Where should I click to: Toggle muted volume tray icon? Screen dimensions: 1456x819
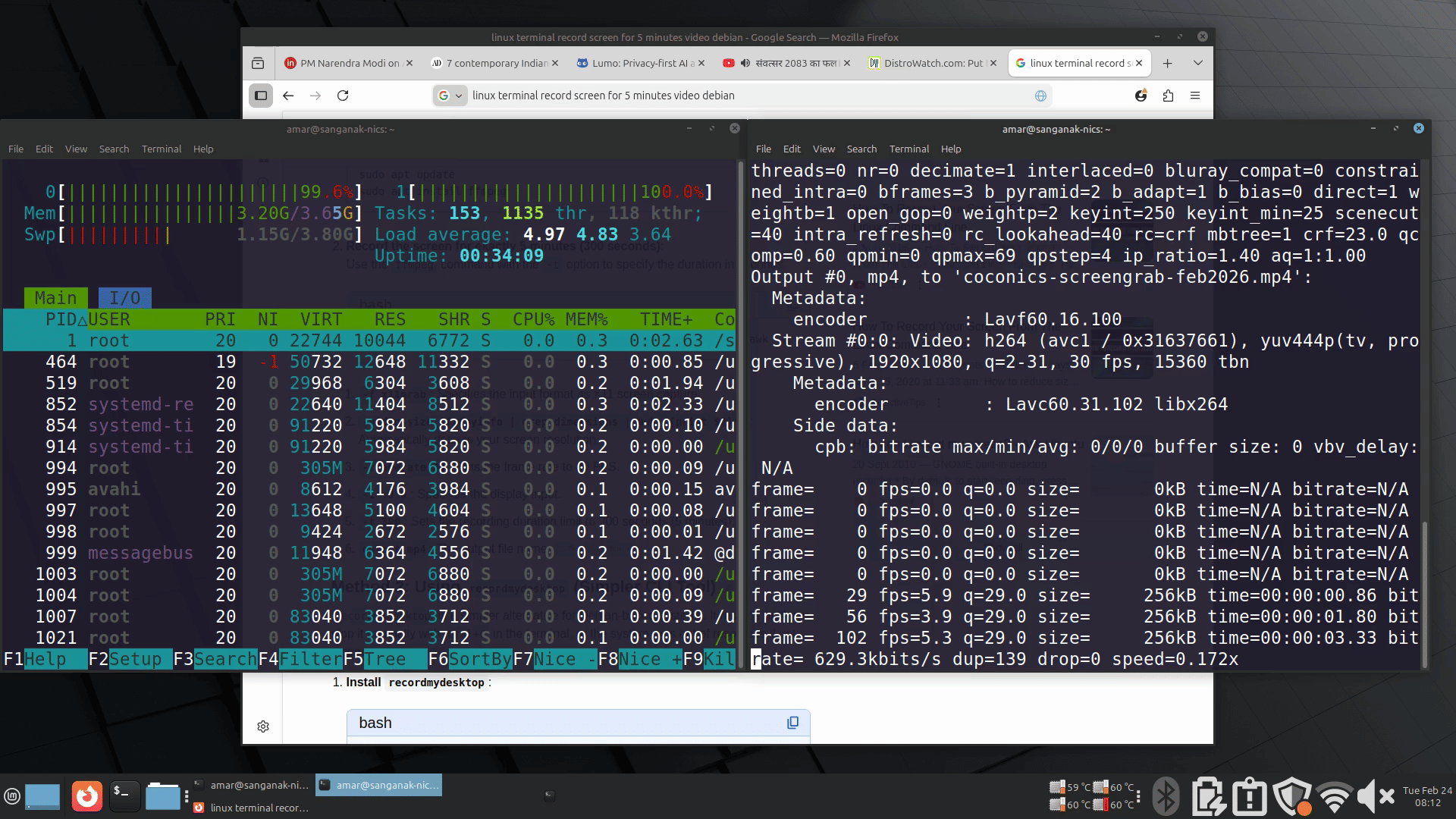1376,796
